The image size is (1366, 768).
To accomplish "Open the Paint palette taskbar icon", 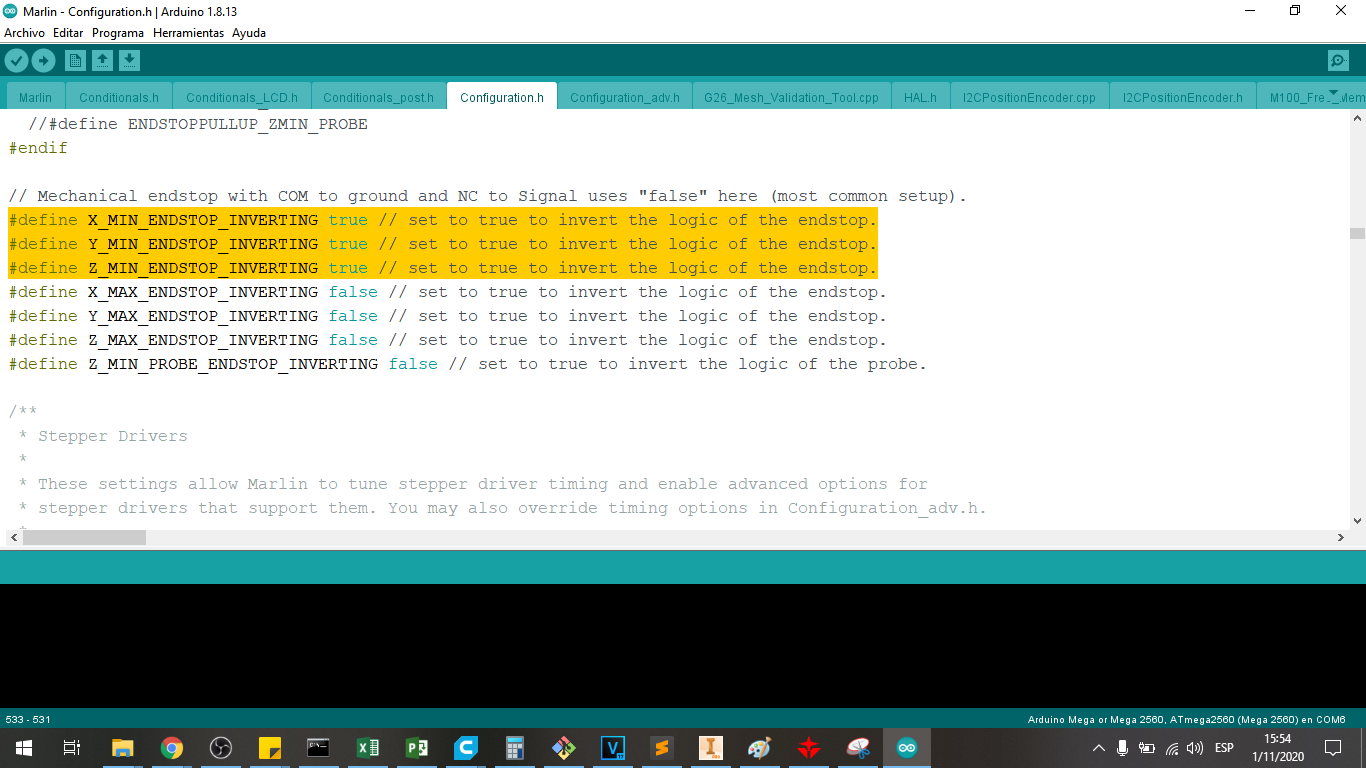I will pyautogui.click(x=760, y=748).
